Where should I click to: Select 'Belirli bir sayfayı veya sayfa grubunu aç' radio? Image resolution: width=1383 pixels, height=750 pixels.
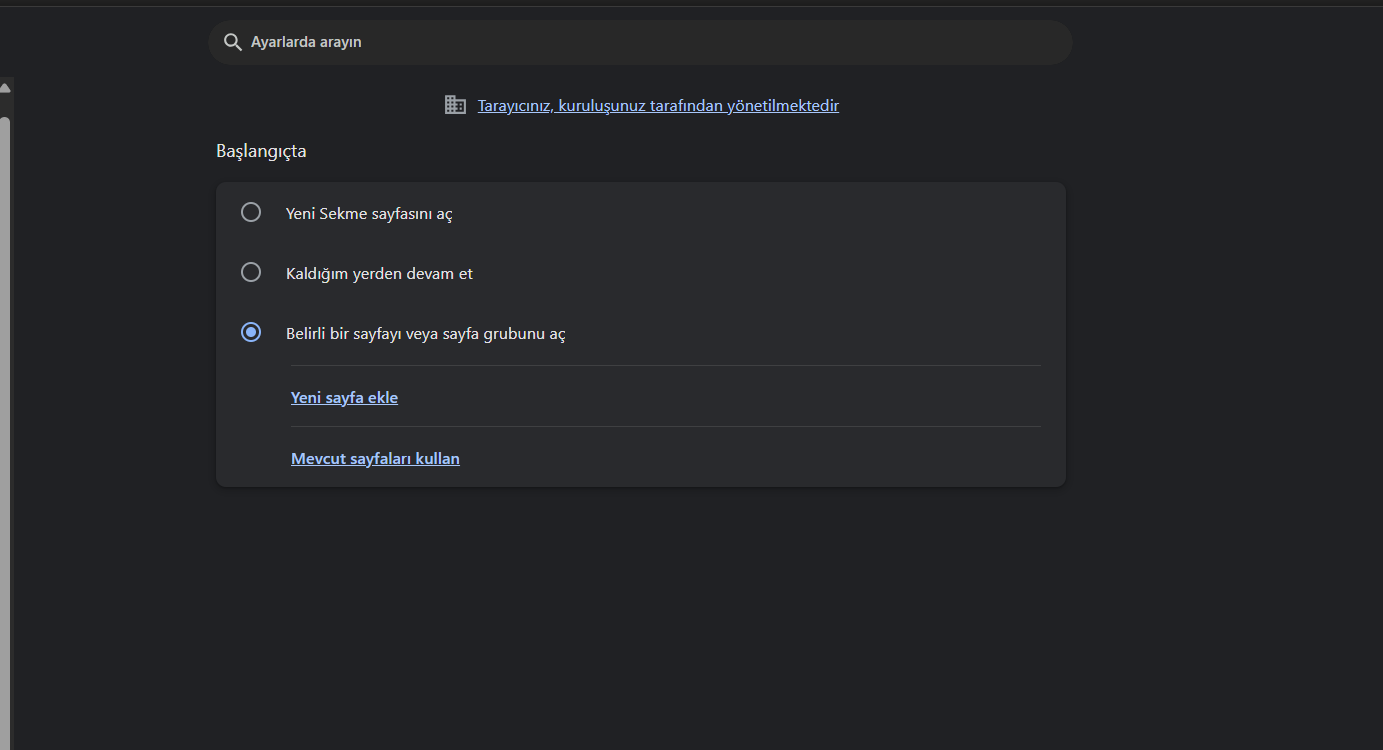coord(251,332)
